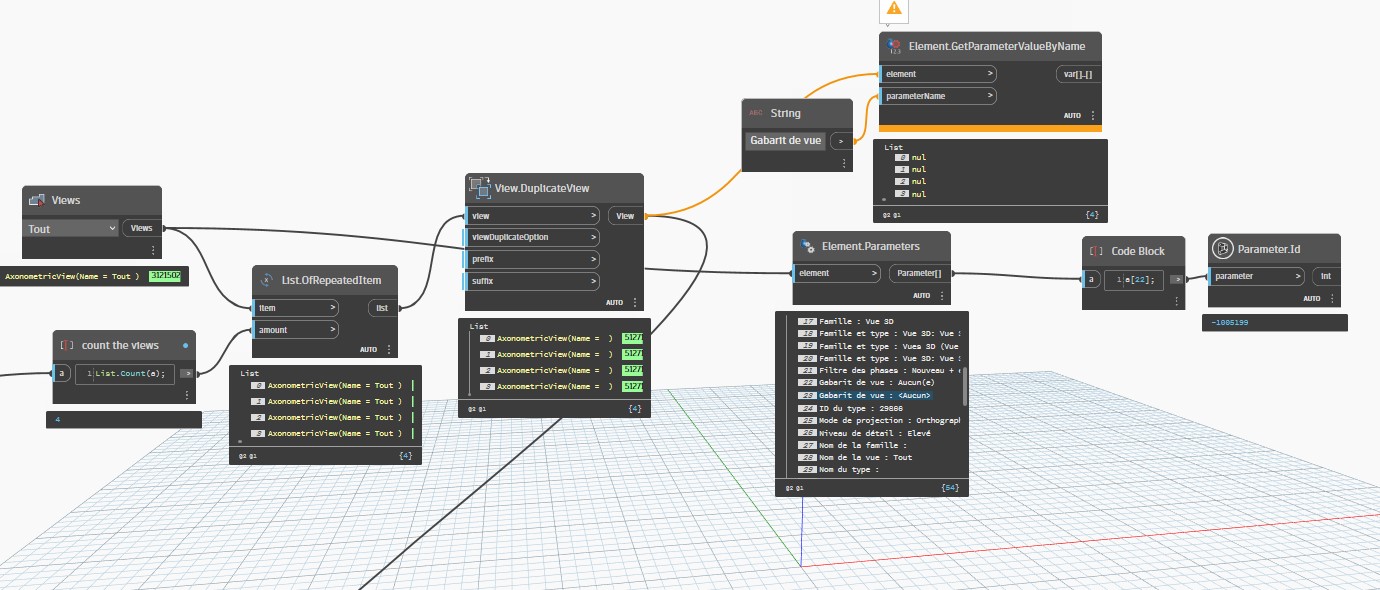Click the element input port on Element.Parameters
Image resolution: width=1380 pixels, height=590 pixels.
click(836, 273)
